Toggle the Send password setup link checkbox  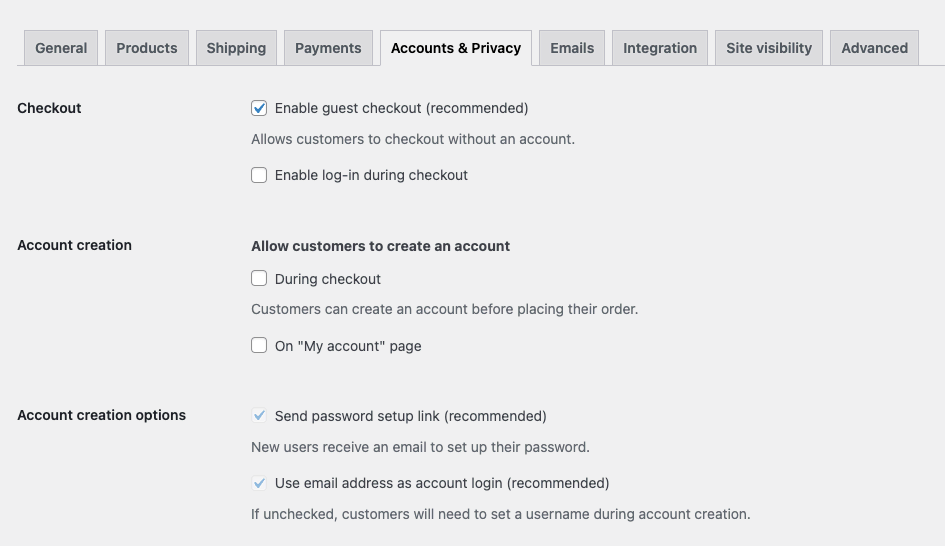tap(259, 416)
